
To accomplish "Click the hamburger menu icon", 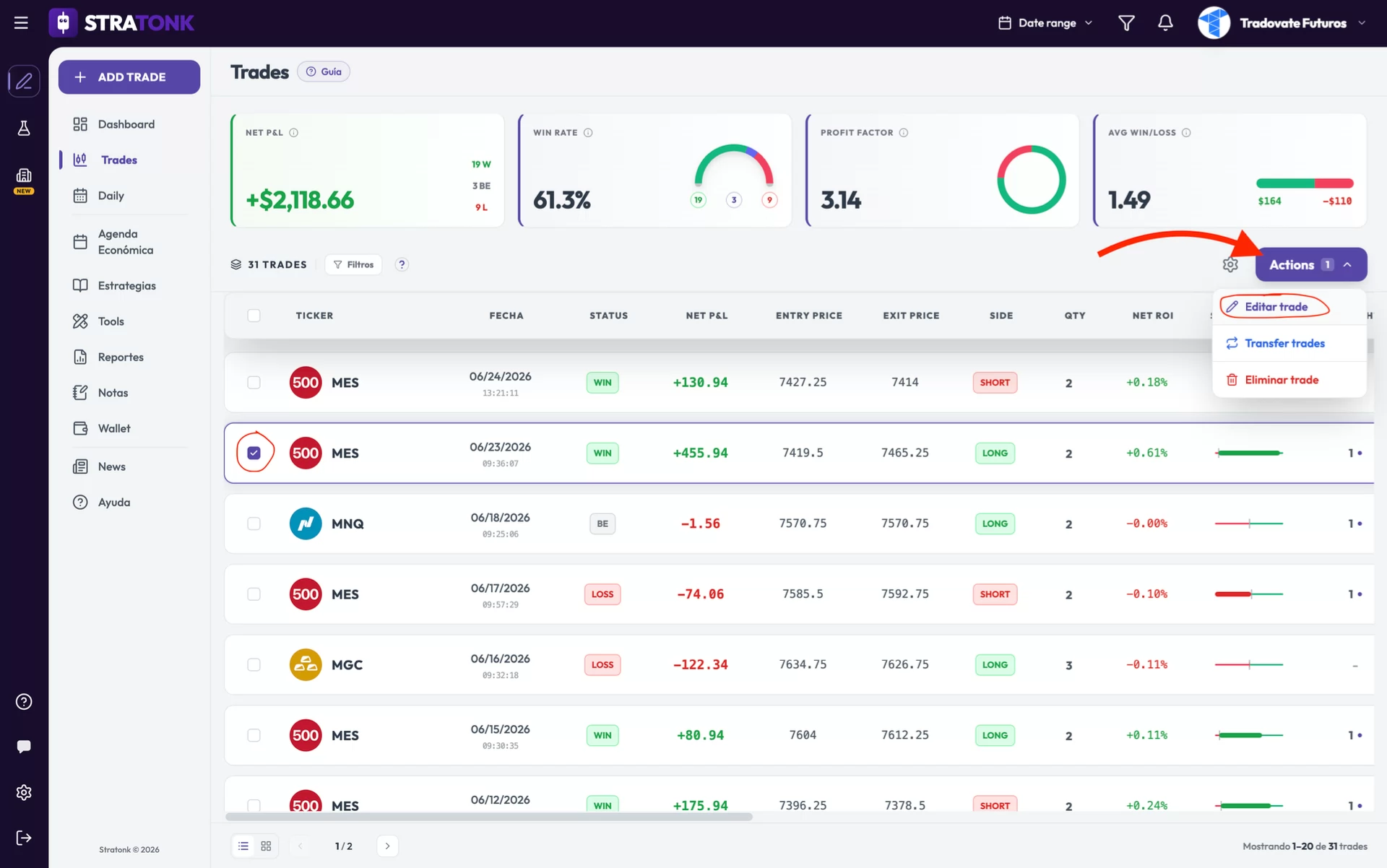I will pos(21,23).
